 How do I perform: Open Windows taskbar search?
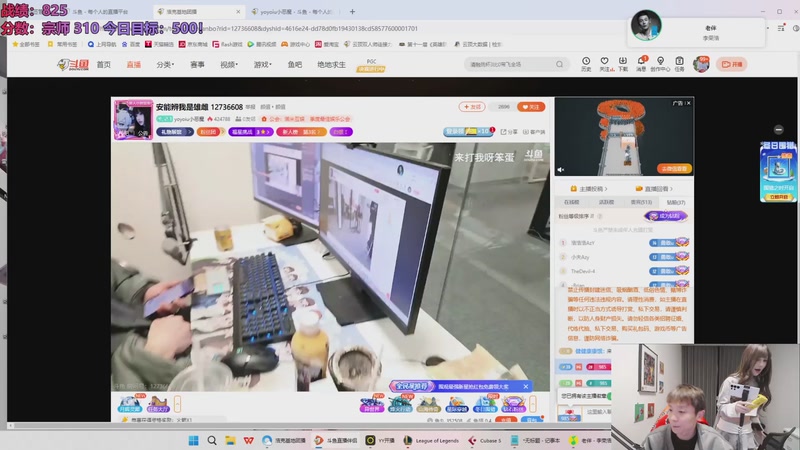[212, 440]
